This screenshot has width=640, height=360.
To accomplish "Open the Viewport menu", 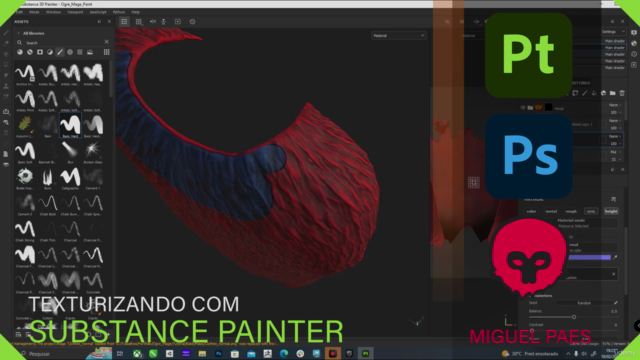I will [x=75, y=12].
